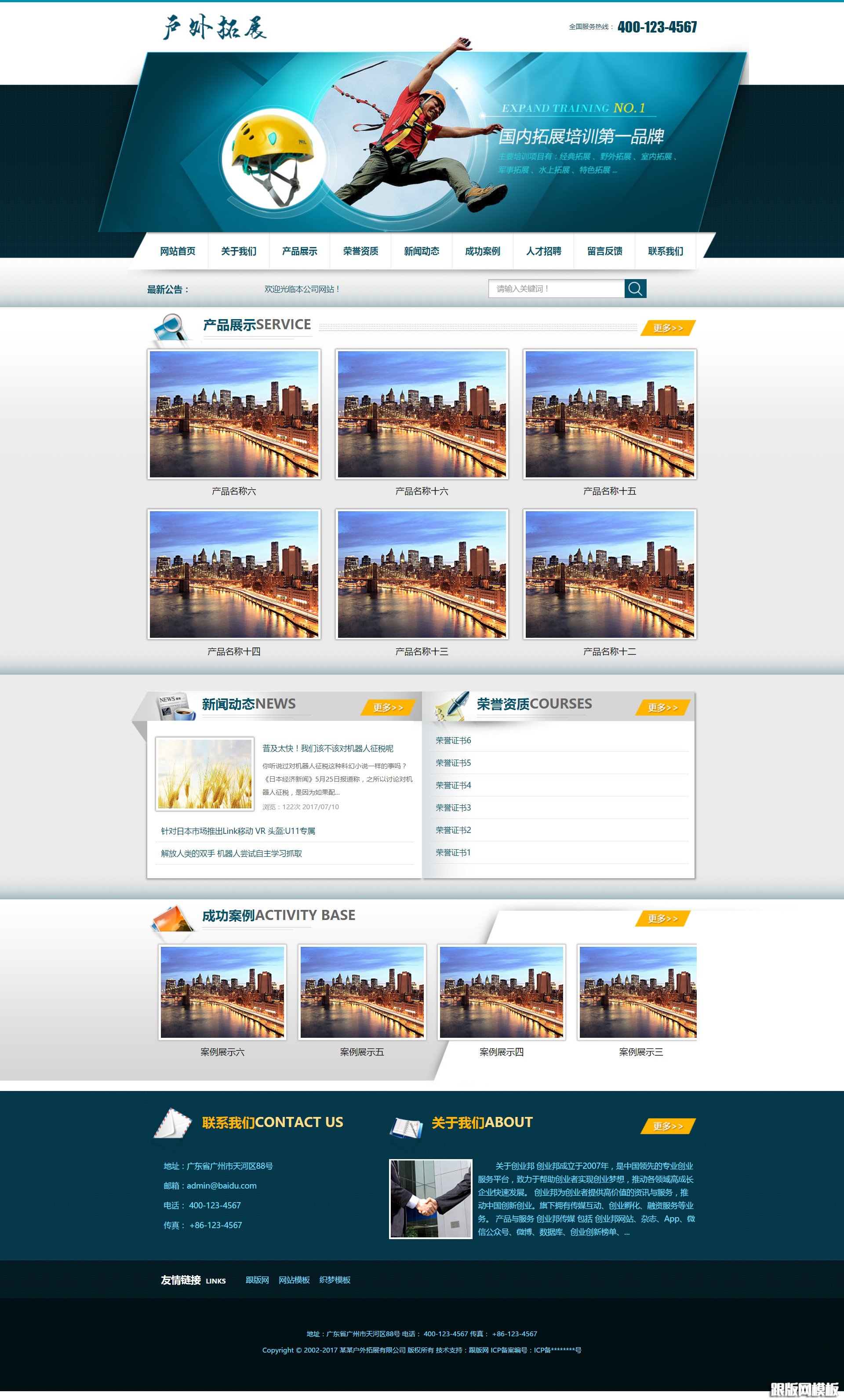Go to the 产品展示 navigation tab
The width and height of the screenshot is (844, 1400).
click(x=299, y=251)
